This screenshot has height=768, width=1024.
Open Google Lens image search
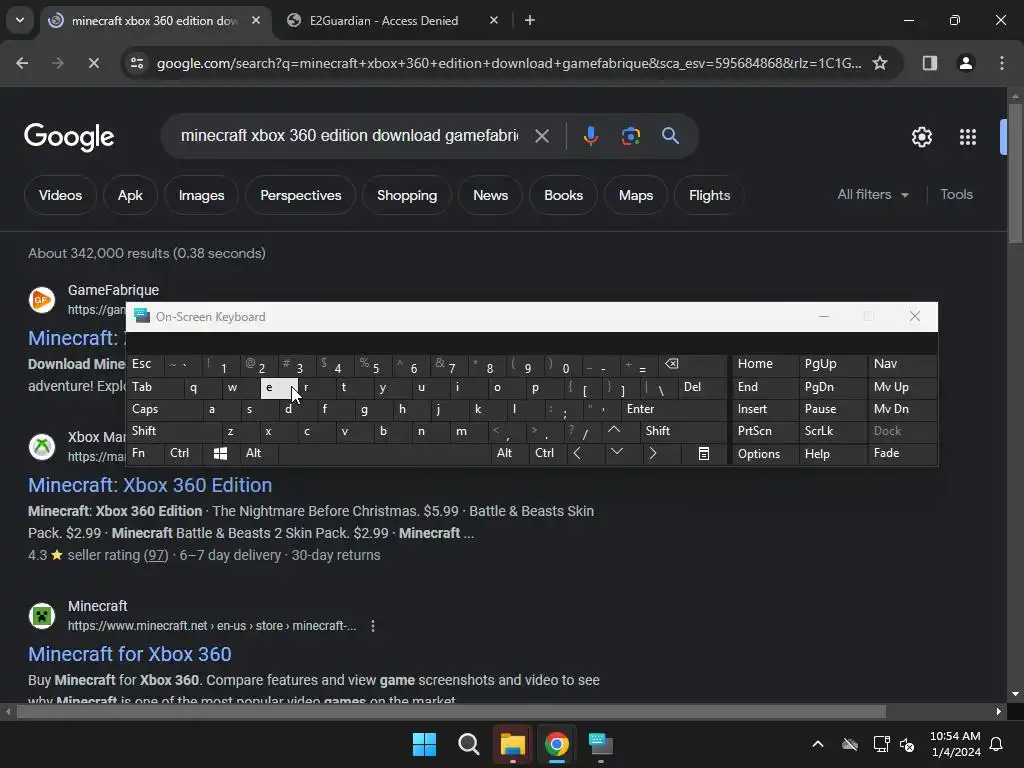click(x=630, y=136)
